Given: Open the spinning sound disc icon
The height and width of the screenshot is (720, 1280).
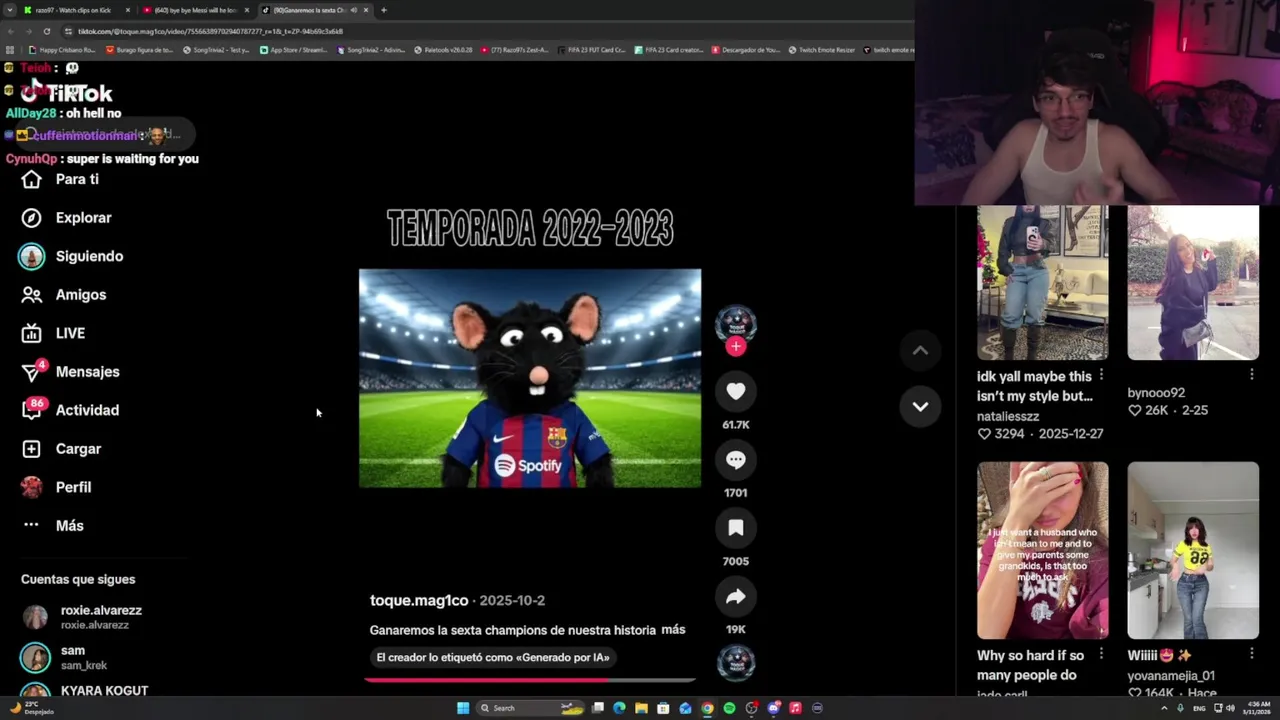Looking at the screenshot, I should [736, 663].
